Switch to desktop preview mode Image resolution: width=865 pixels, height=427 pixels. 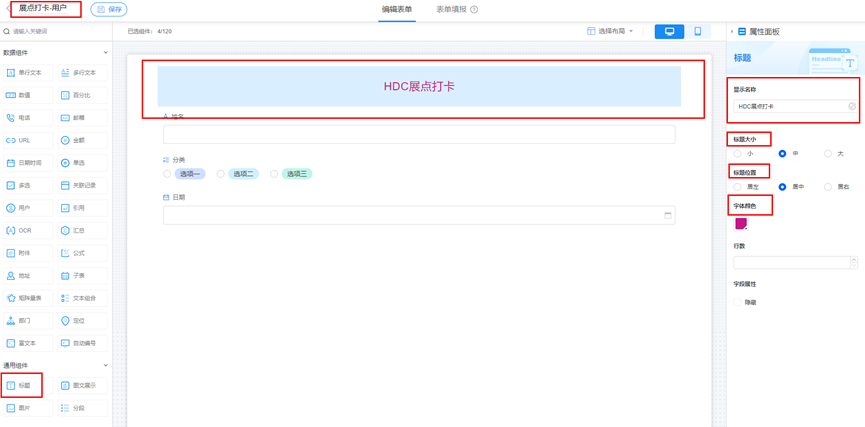pyautogui.click(x=670, y=31)
